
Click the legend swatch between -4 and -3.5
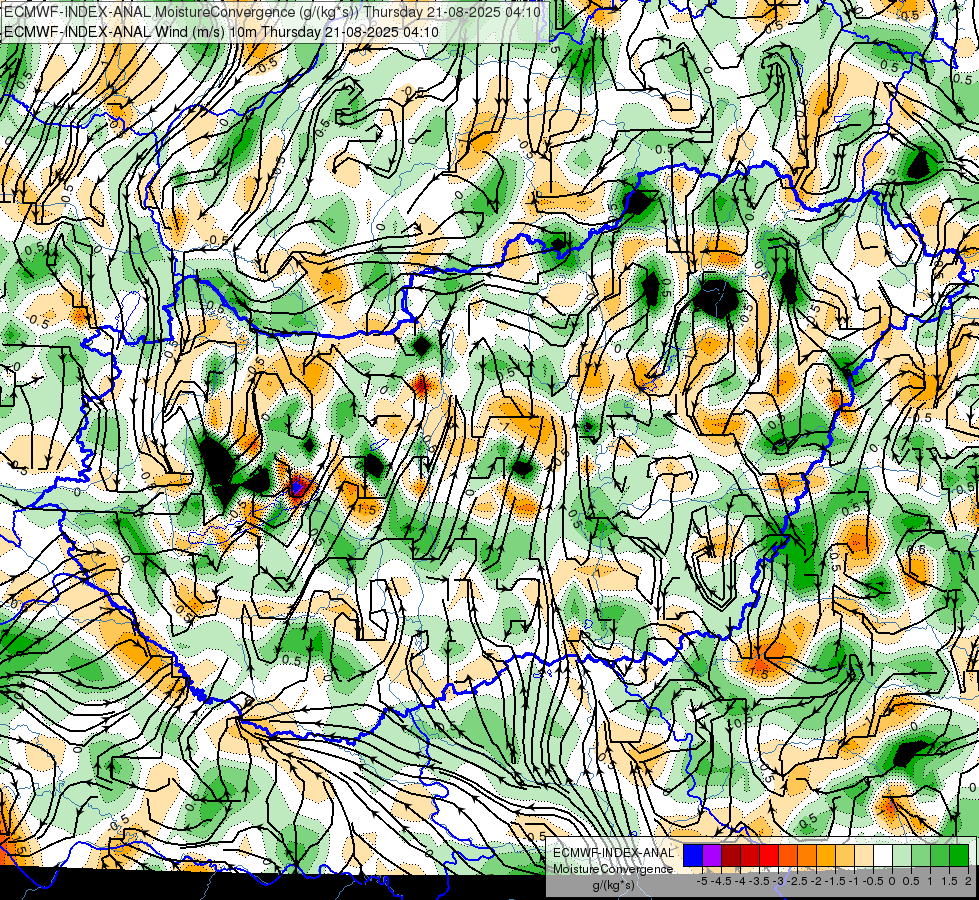click(750, 856)
